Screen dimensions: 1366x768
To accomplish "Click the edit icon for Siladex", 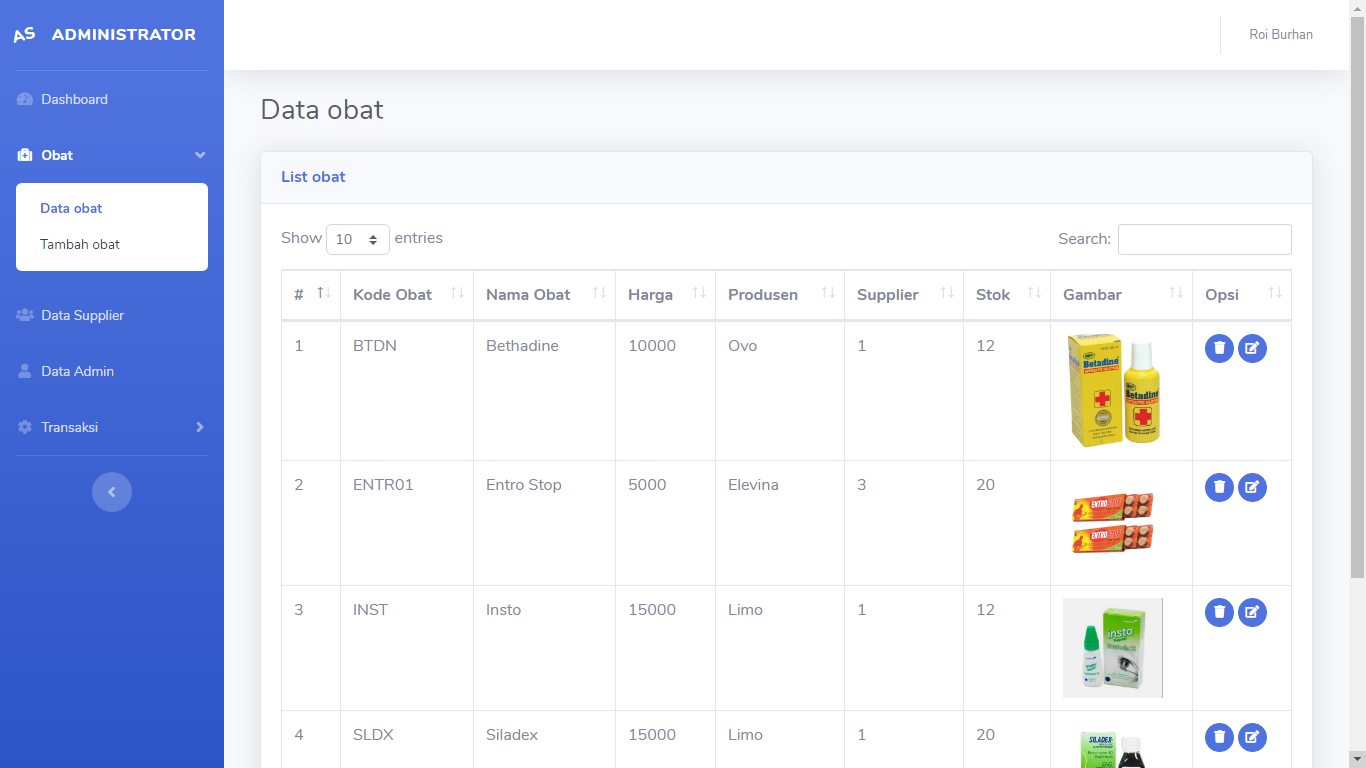I will pyautogui.click(x=1252, y=737).
